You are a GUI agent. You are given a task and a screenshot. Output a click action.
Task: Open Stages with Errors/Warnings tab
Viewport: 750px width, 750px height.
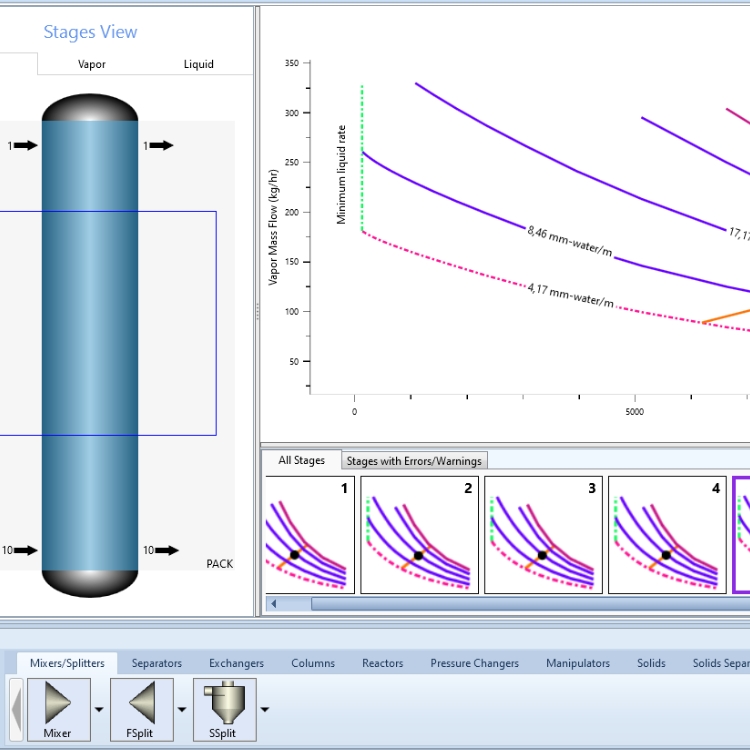pyautogui.click(x=414, y=461)
